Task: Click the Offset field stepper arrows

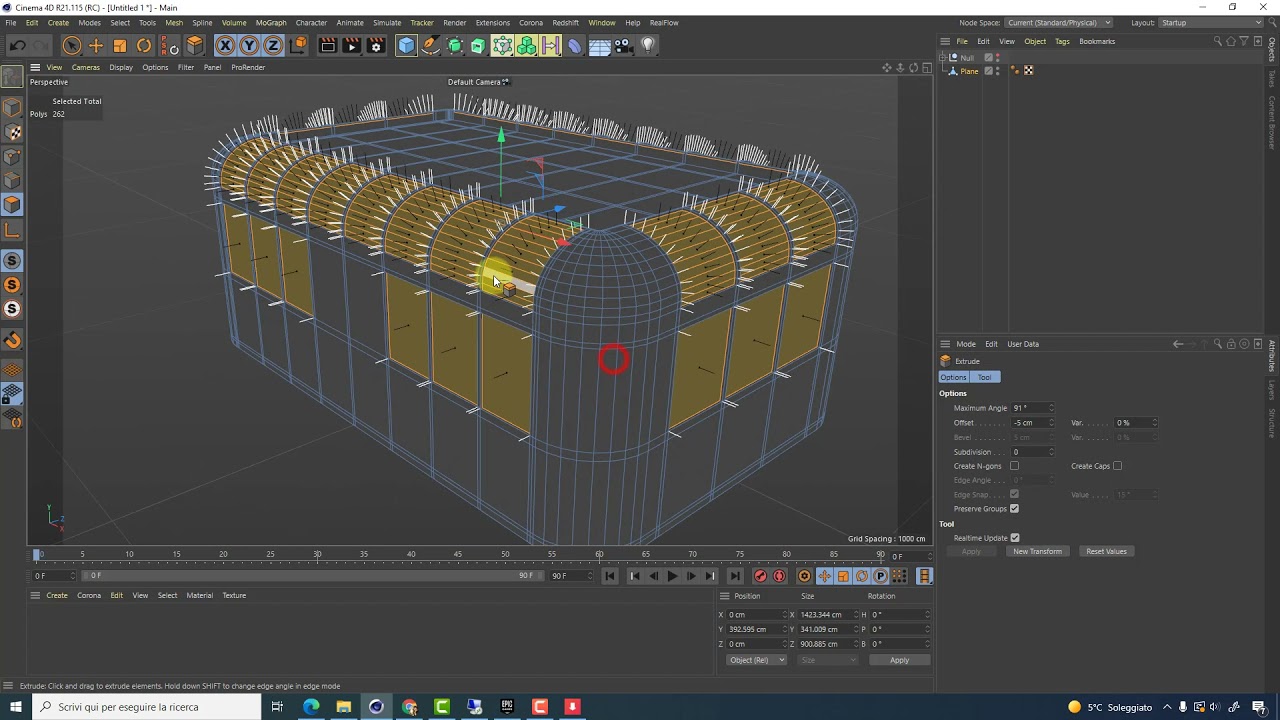Action: tap(1051, 423)
